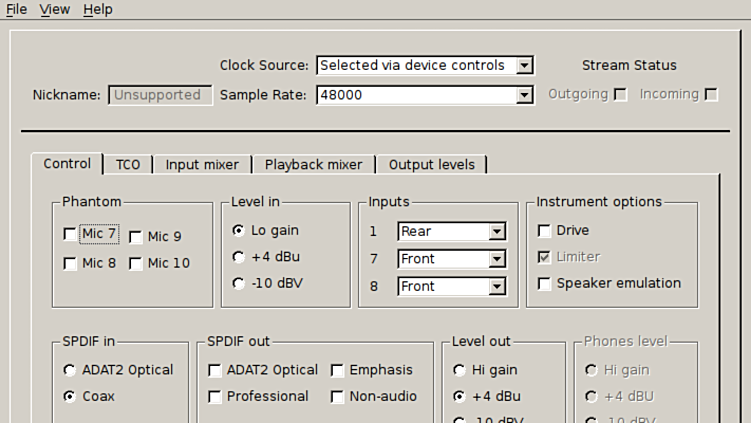Open the File menu
Image resolution: width=752 pixels, height=423 pixels.
16,9
